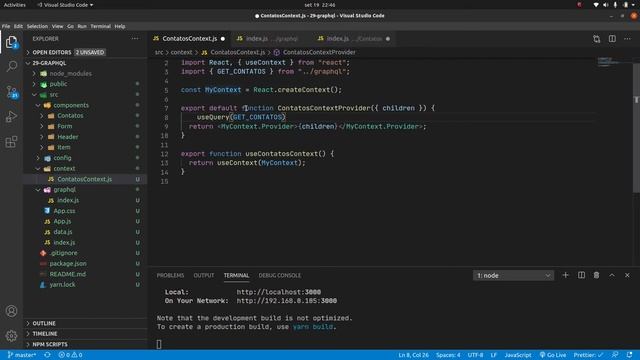Open package.json in the explorer
Screen dimensions: 640x360
click(x=86, y=263)
